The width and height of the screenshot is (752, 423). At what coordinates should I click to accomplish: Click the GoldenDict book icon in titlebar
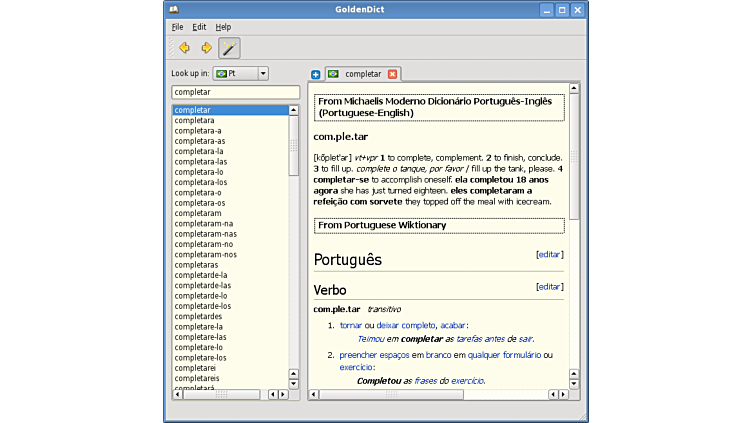tap(175, 9)
